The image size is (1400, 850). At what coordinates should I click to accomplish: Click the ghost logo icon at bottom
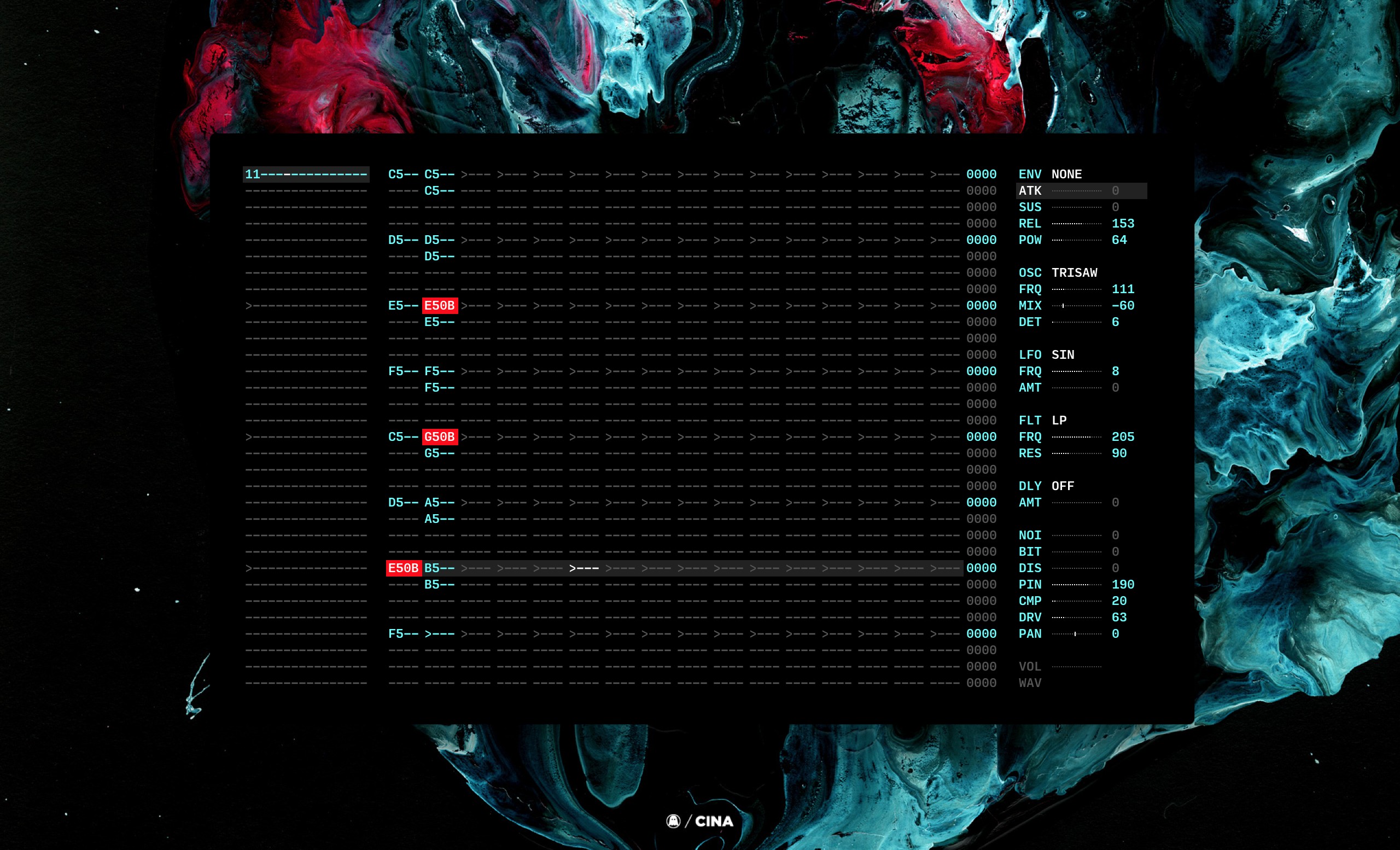coord(673,821)
